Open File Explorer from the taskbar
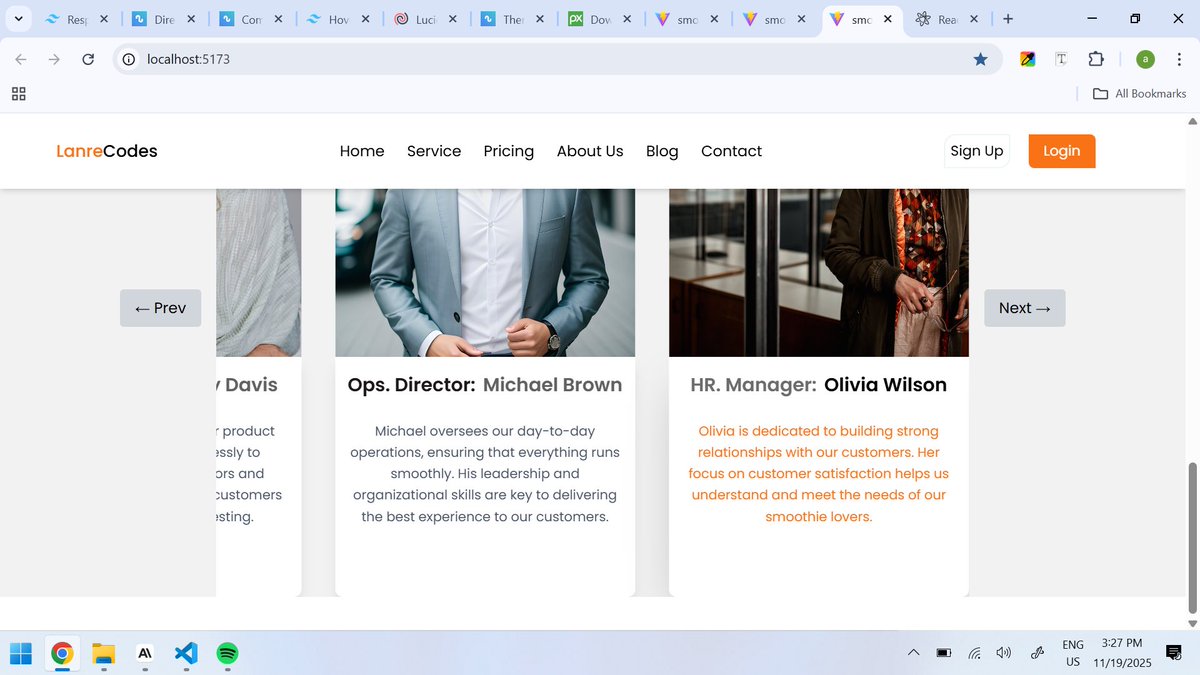1200x675 pixels. point(103,654)
